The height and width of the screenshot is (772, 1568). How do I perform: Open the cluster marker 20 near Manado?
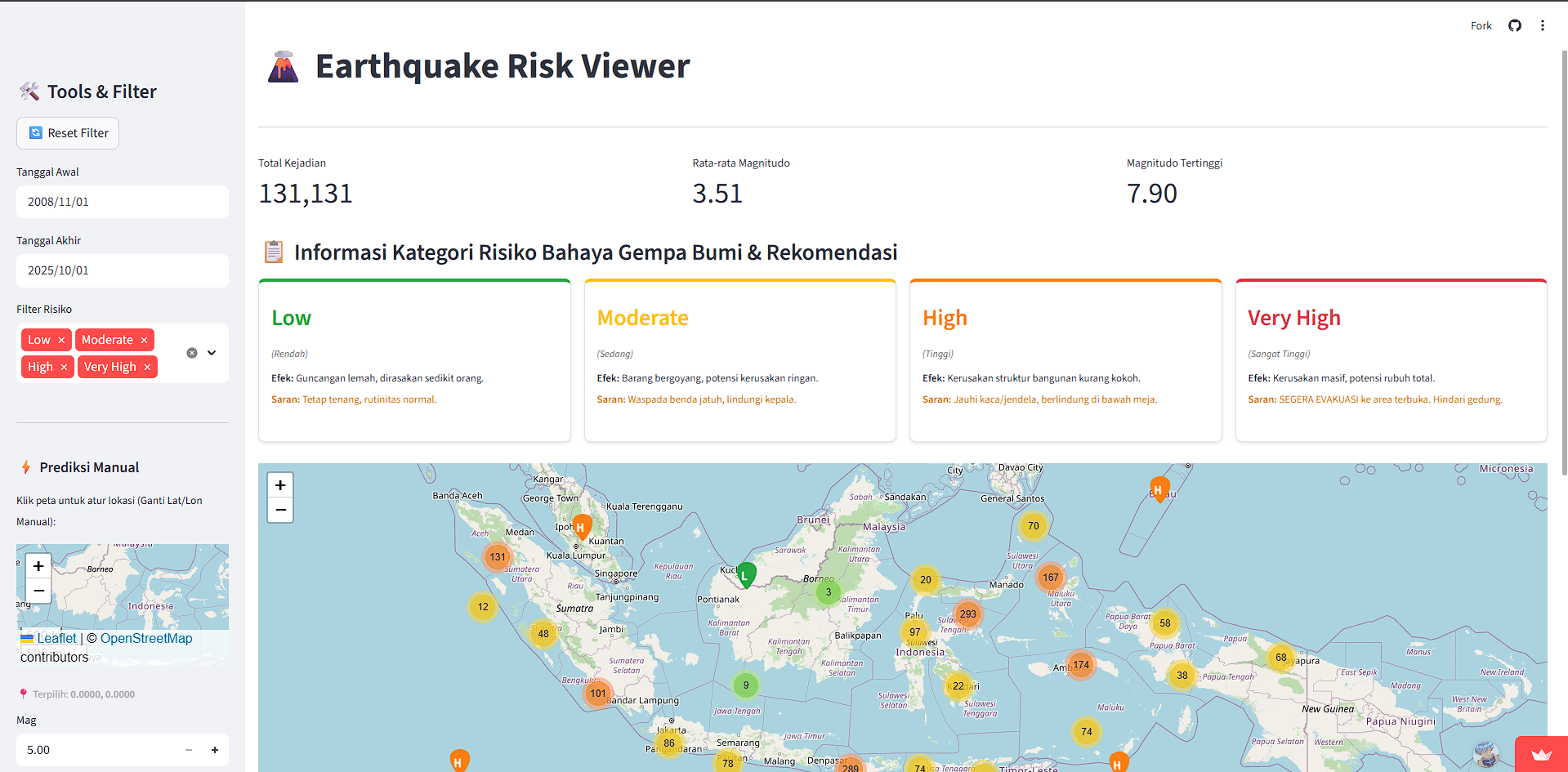(x=925, y=580)
